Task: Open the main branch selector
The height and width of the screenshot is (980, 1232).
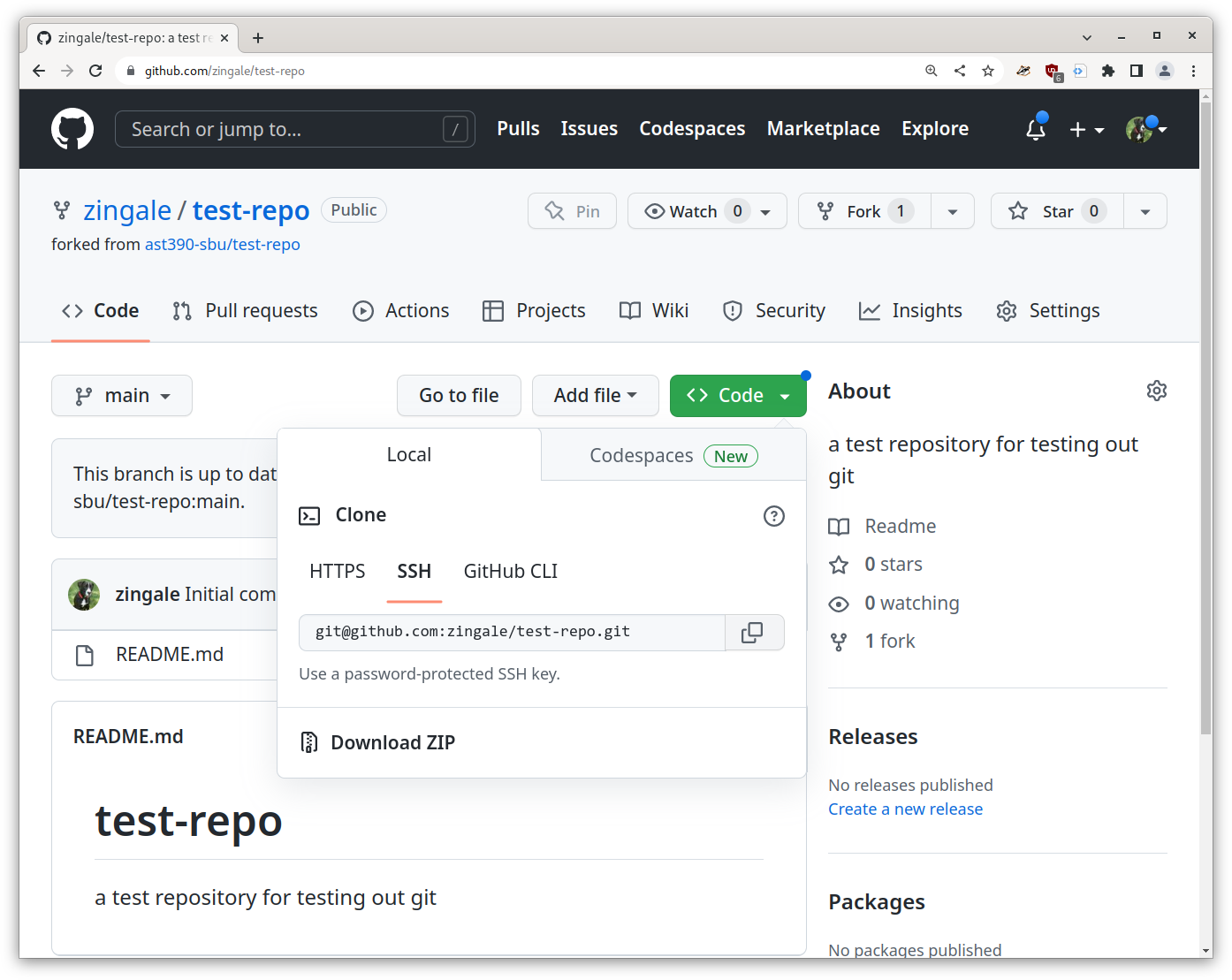Action: pyautogui.click(x=121, y=395)
